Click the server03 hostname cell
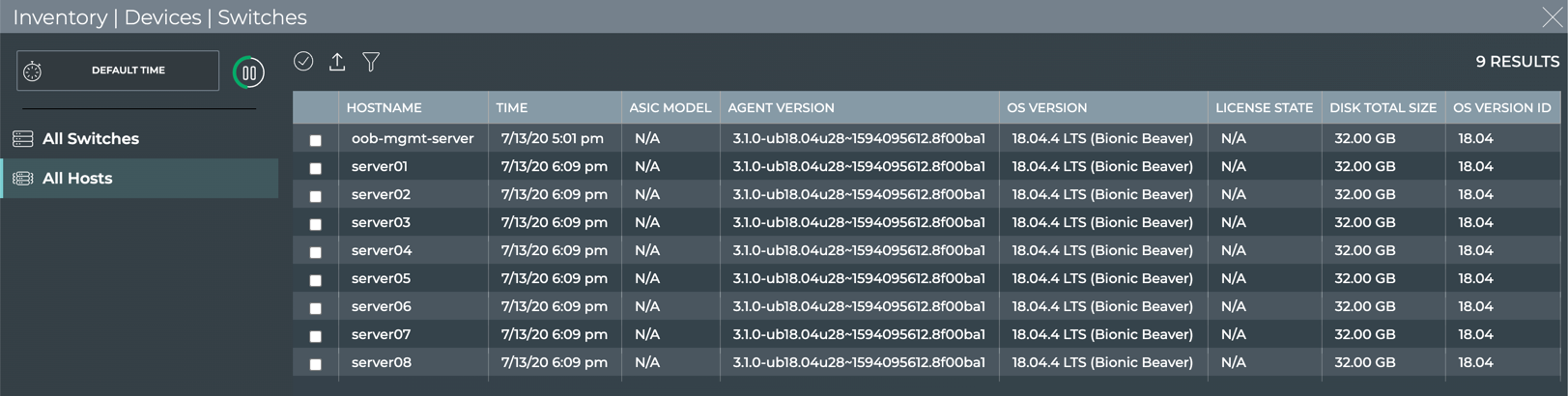 (x=381, y=223)
